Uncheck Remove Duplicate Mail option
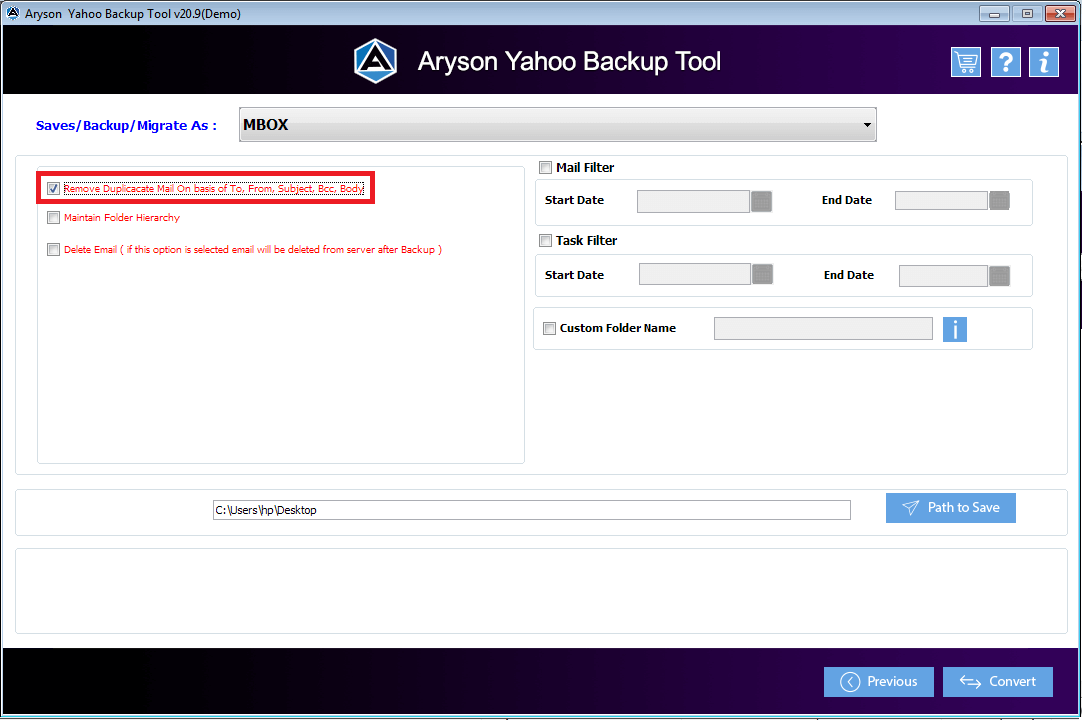Screen dimensions: 1082x720 point(53,188)
